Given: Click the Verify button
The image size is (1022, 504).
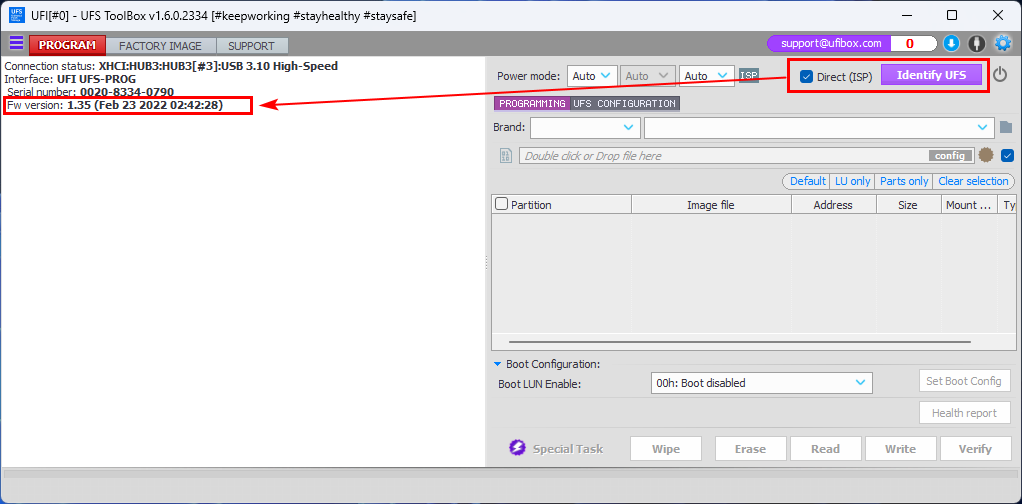Looking at the screenshot, I should (975, 449).
